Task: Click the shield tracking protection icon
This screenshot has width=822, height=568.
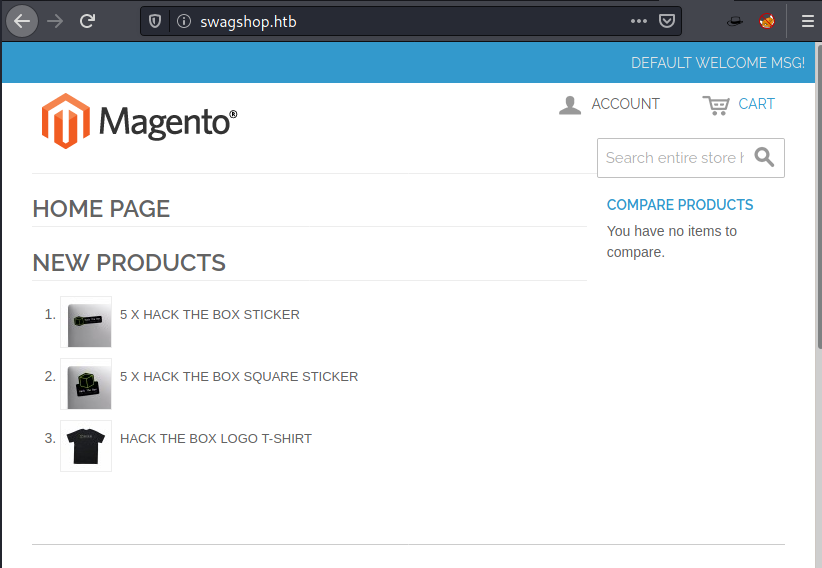Action: 155,21
